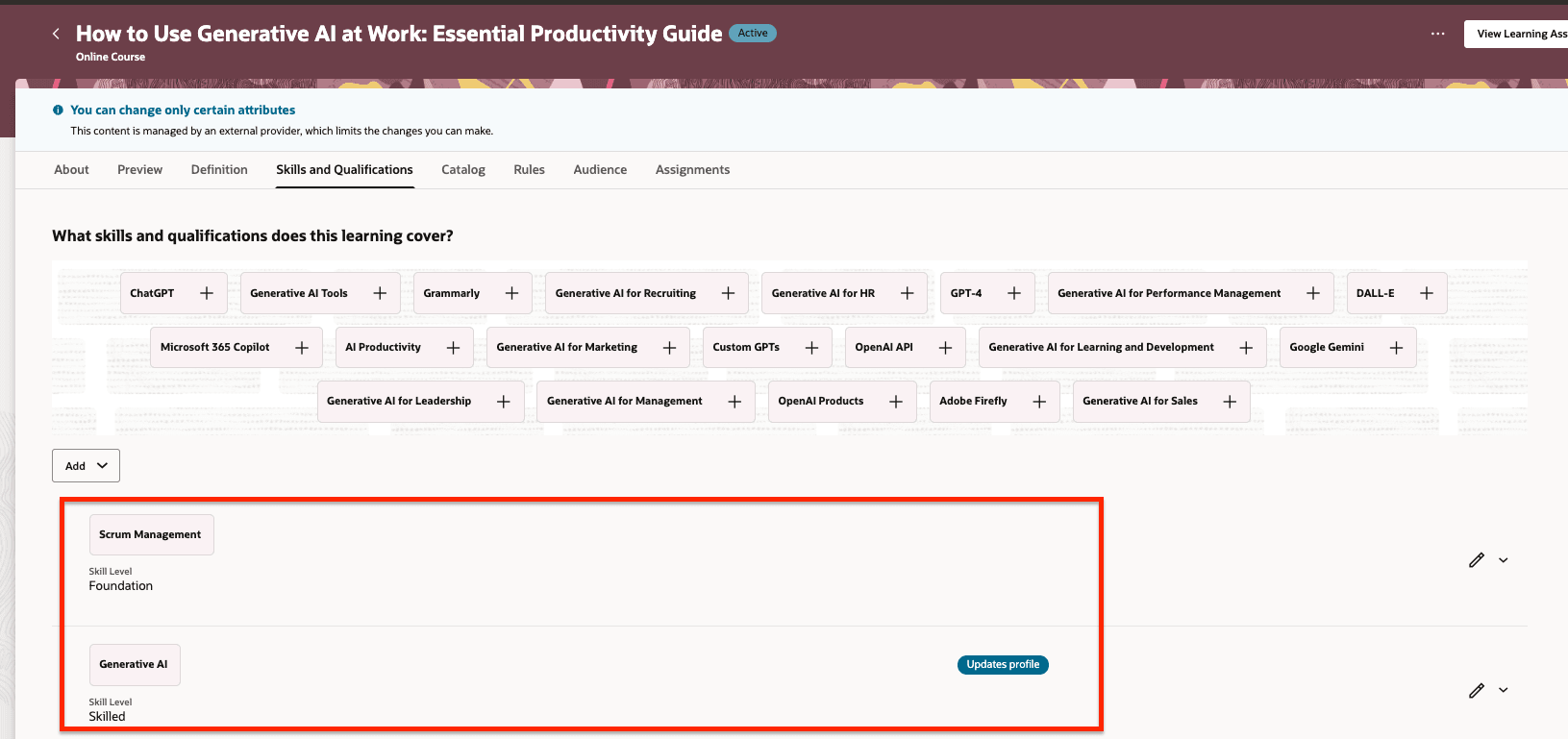Add Generative AI Tools skill plus icon
This screenshot has height=739, width=1568.
coord(380,293)
